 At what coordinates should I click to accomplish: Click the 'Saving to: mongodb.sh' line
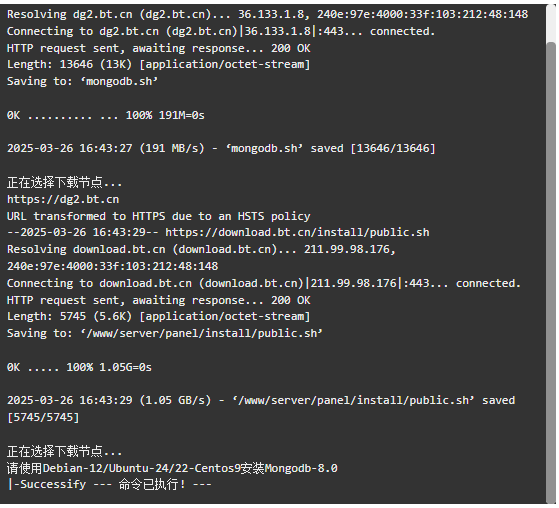pyautogui.click(x=82, y=81)
